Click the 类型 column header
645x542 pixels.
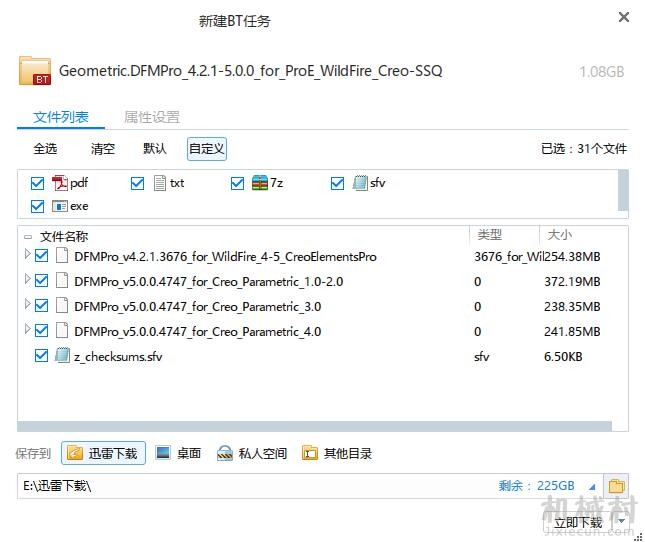490,235
